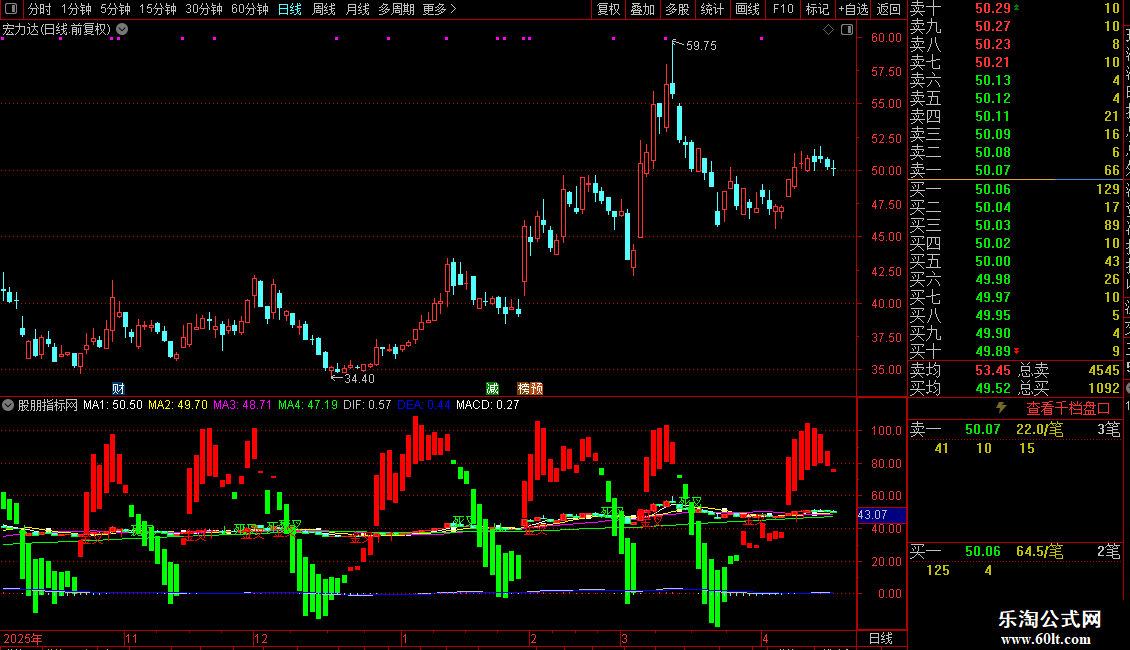Click the 总卖 value 4545
This screenshot has height=650, width=1130.
tap(1103, 370)
